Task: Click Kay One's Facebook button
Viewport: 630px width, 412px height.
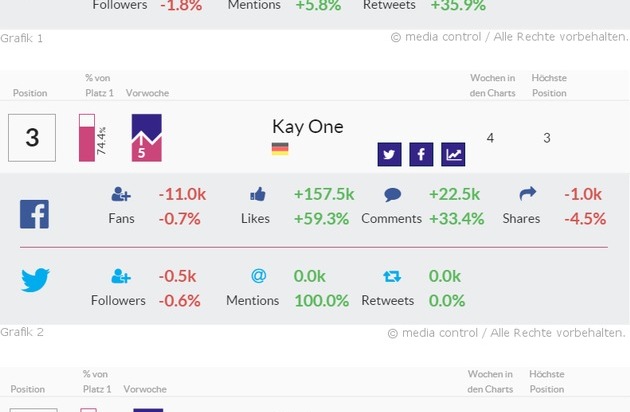Action: point(421,154)
